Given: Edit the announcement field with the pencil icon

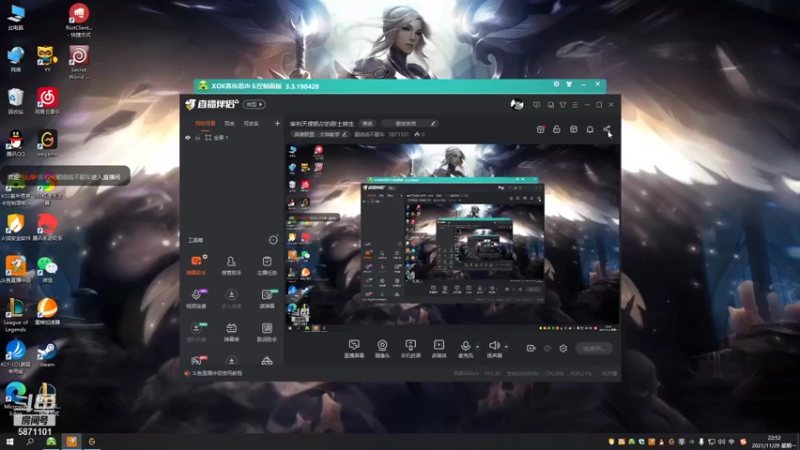Looking at the screenshot, I should pyautogui.click(x=433, y=123).
